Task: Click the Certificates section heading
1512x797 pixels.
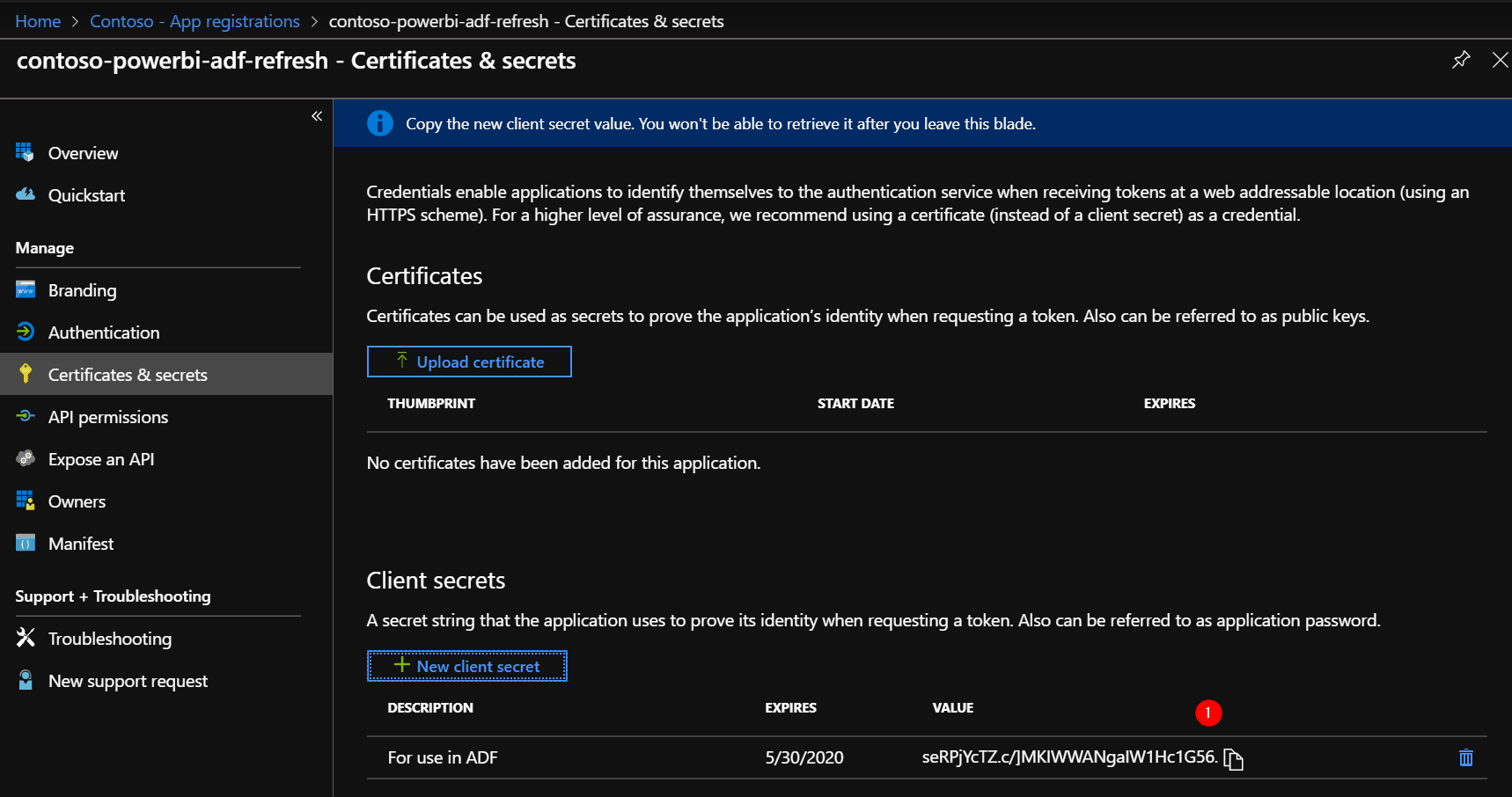Action: (x=424, y=276)
